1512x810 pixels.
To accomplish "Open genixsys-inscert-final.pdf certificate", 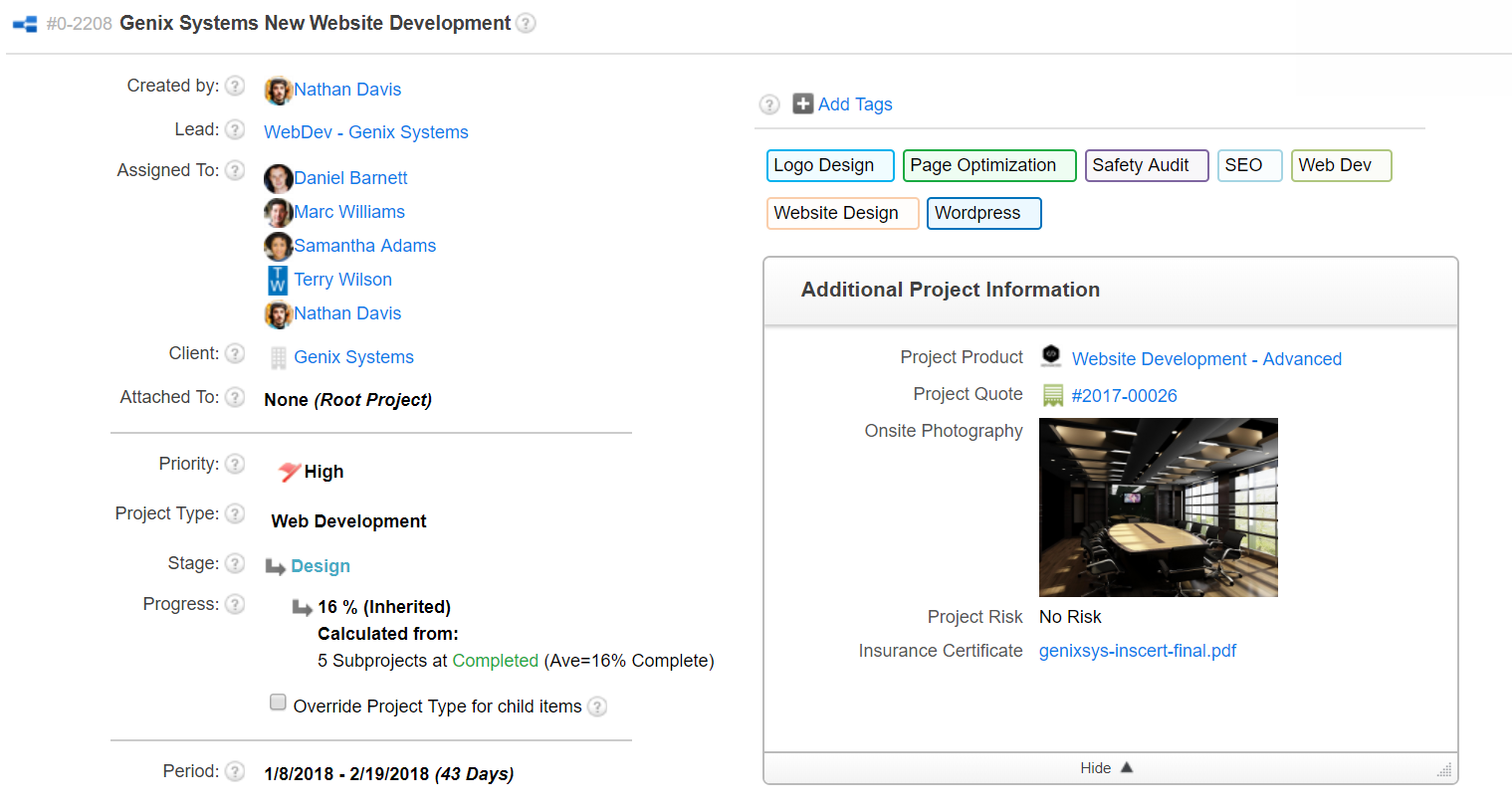I will [x=1137, y=651].
